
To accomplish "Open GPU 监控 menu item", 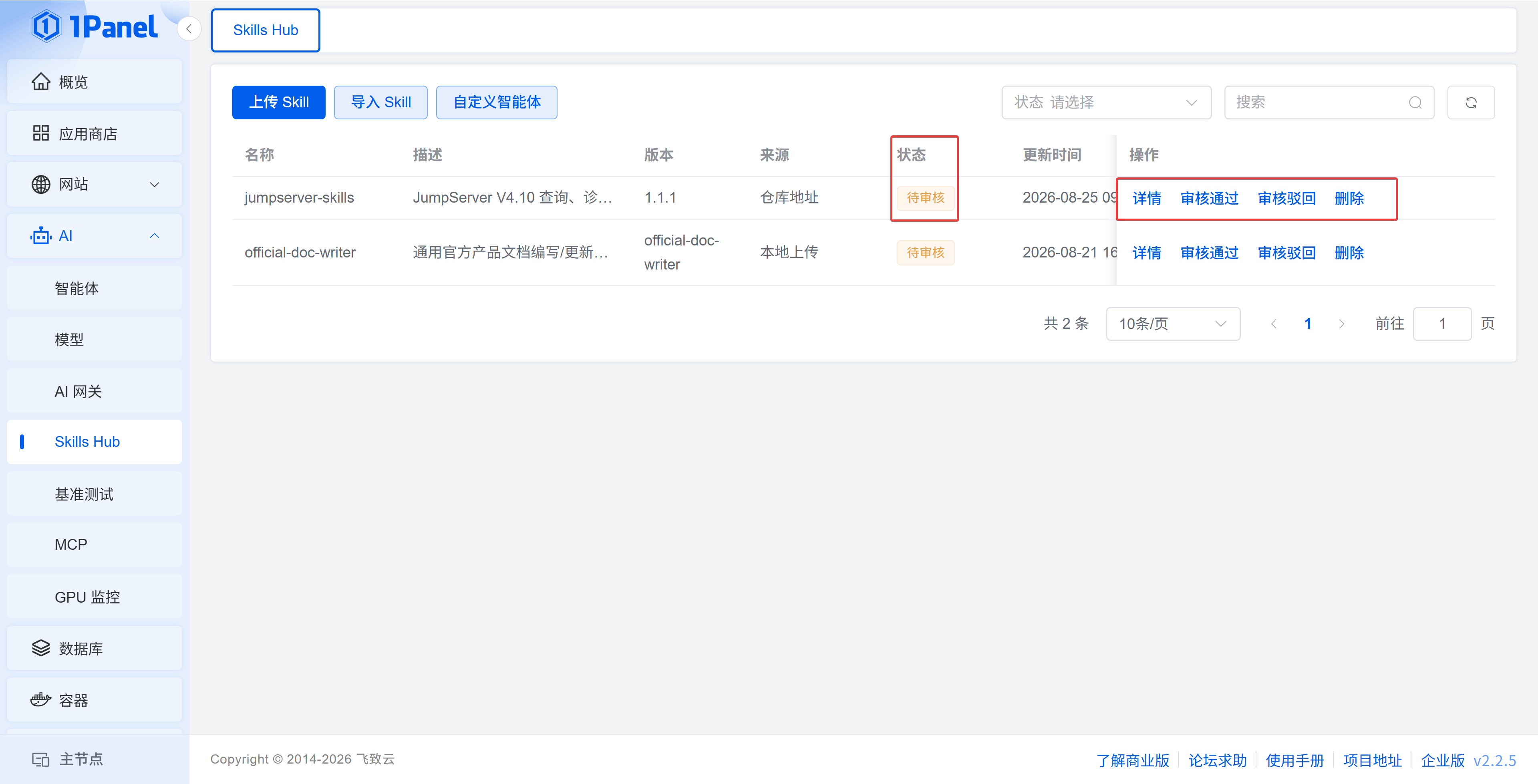I will [x=95, y=597].
